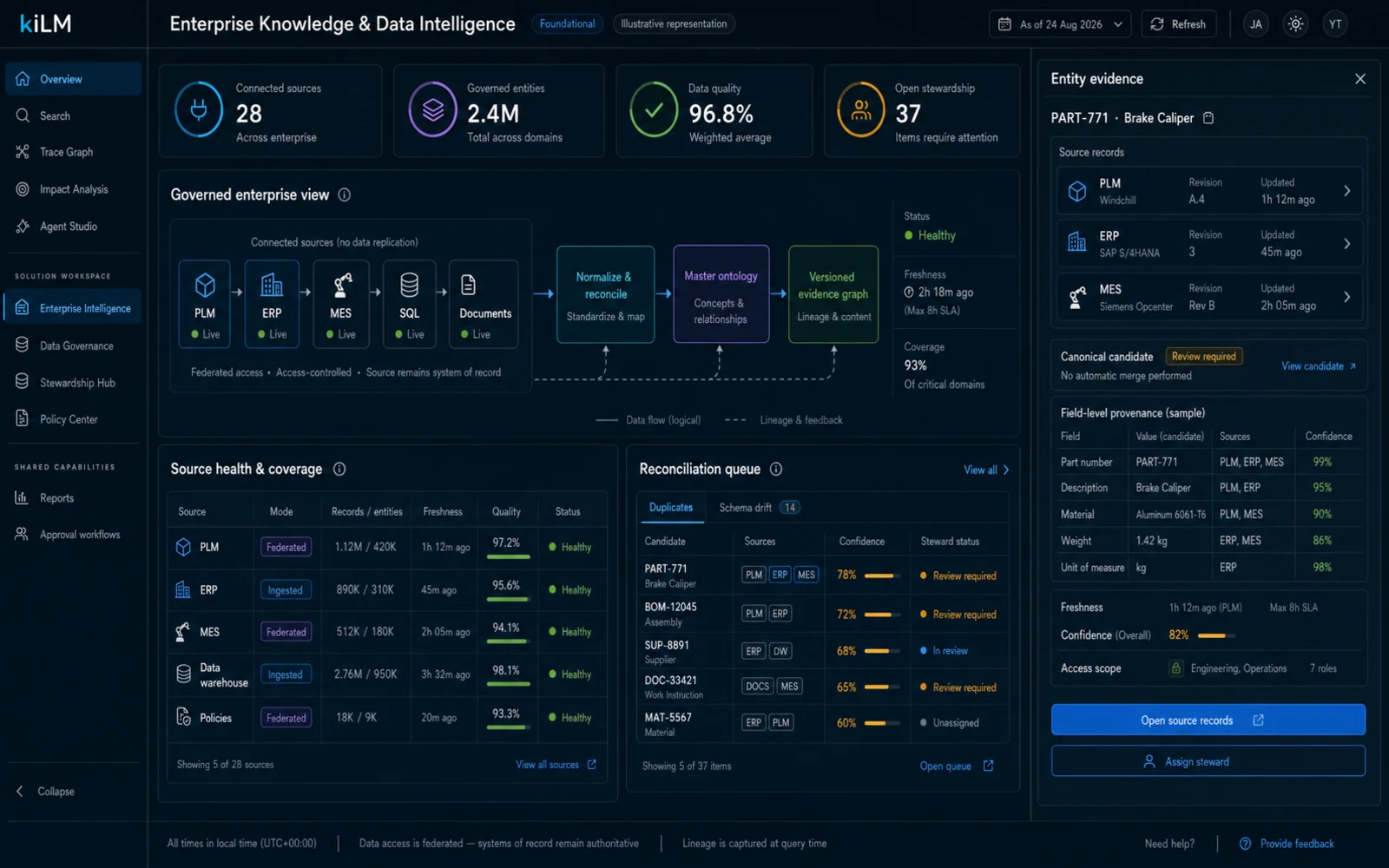Toggle light theme sun icon
The image size is (1389, 868).
(1295, 24)
